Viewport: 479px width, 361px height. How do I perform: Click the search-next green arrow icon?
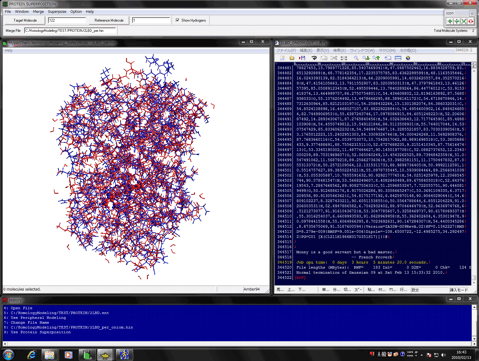tap(366, 58)
